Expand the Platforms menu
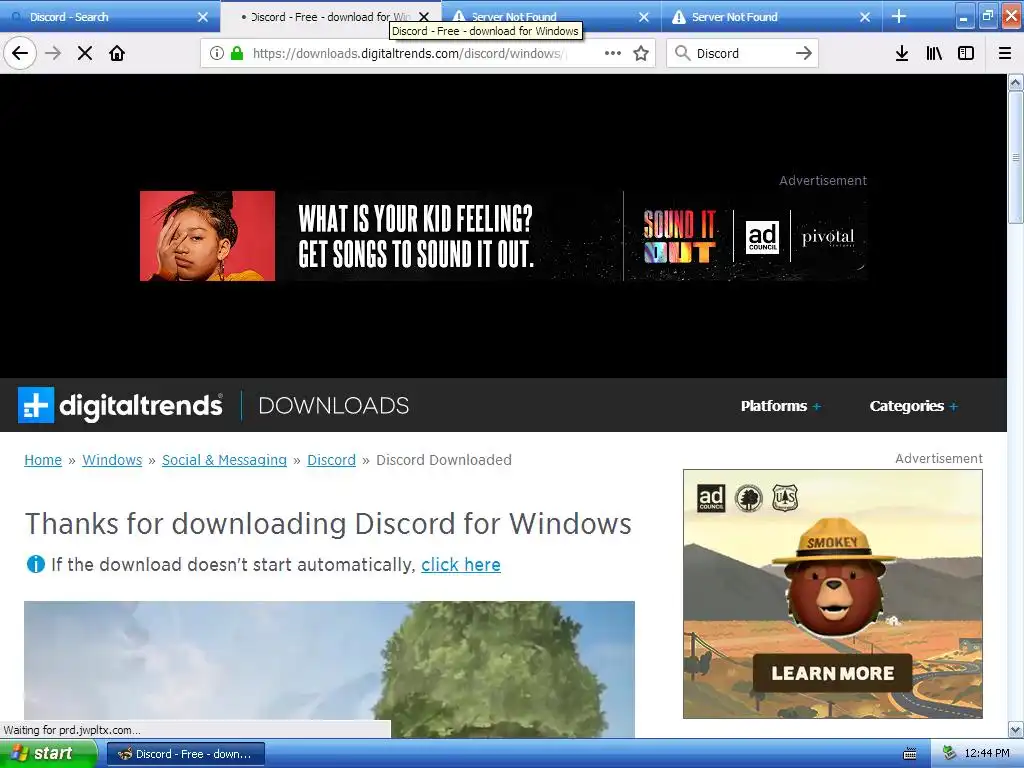The image size is (1024, 768). pyautogui.click(x=780, y=406)
